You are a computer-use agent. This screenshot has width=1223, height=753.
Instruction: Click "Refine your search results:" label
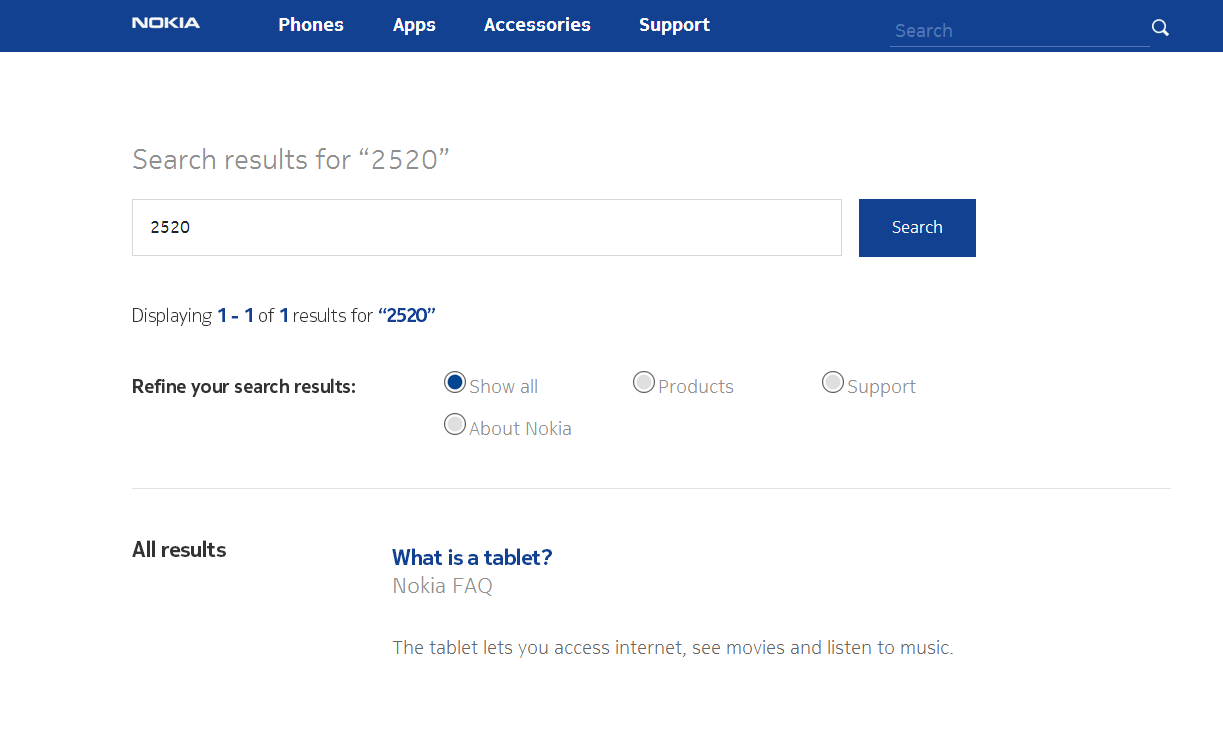click(244, 387)
